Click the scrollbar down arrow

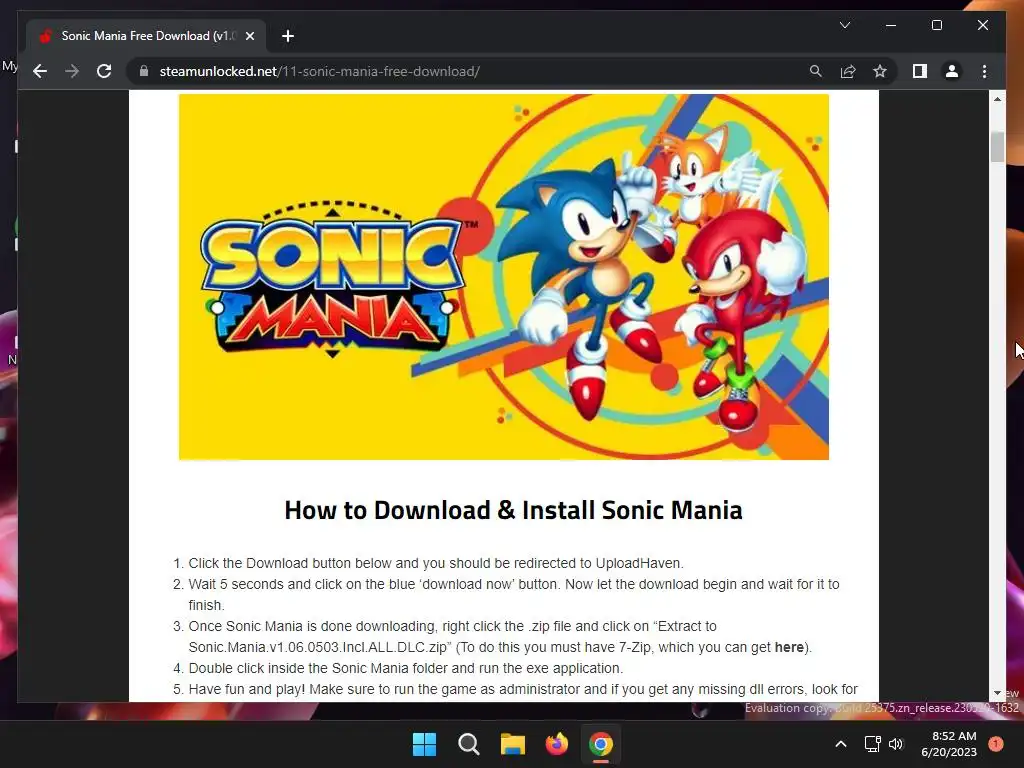coord(997,693)
